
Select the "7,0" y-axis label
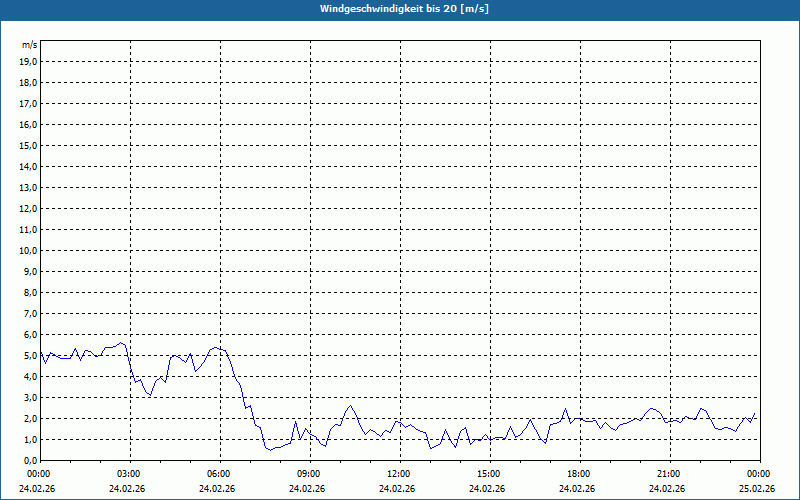pyautogui.click(x=30, y=313)
